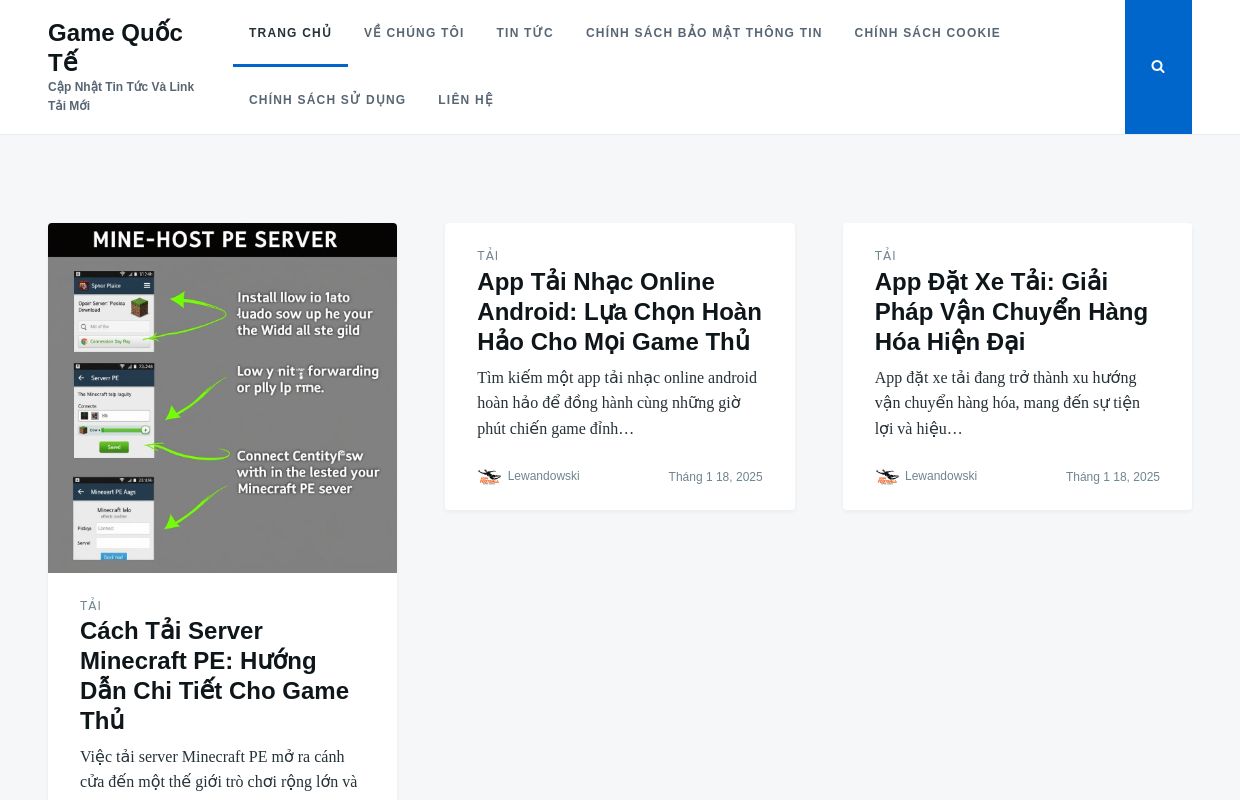Image resolution: width=1240 pixels, height=800 pixels.
Task: Click author name Lewandowski on App Đặt Xe Tải card
Action: pos(941,476)
